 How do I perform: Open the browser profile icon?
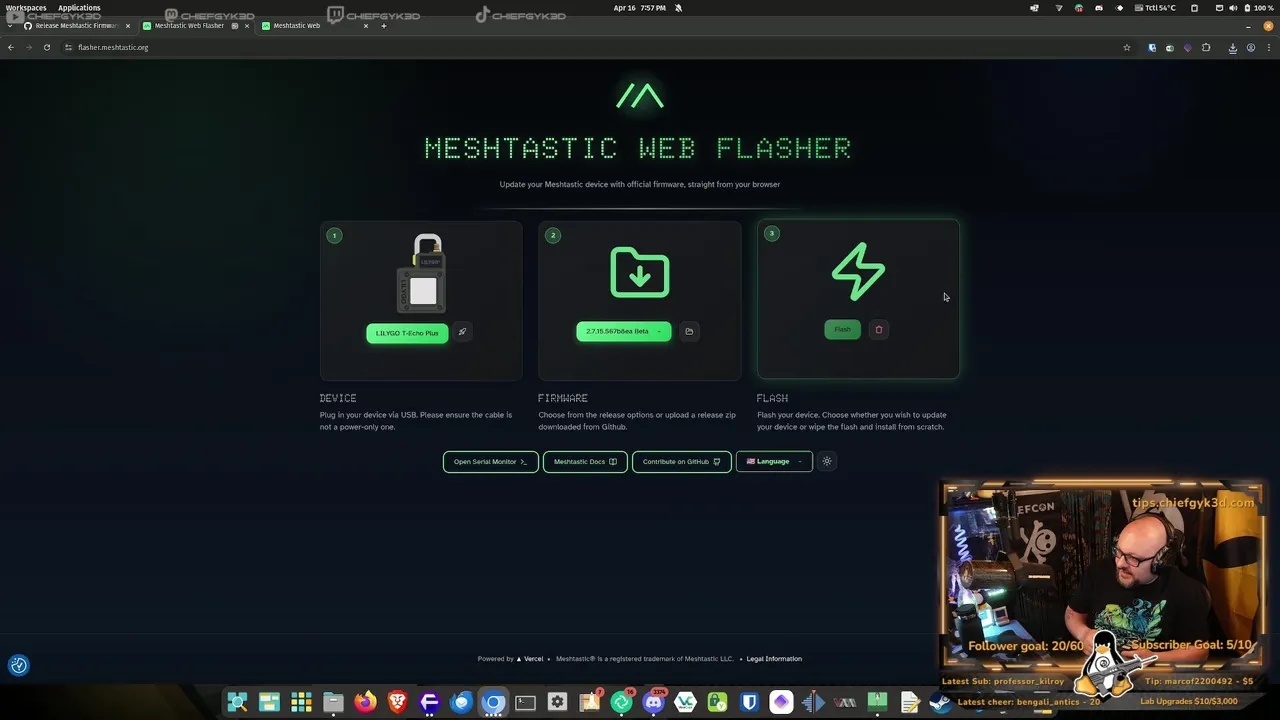point(1250,47)
